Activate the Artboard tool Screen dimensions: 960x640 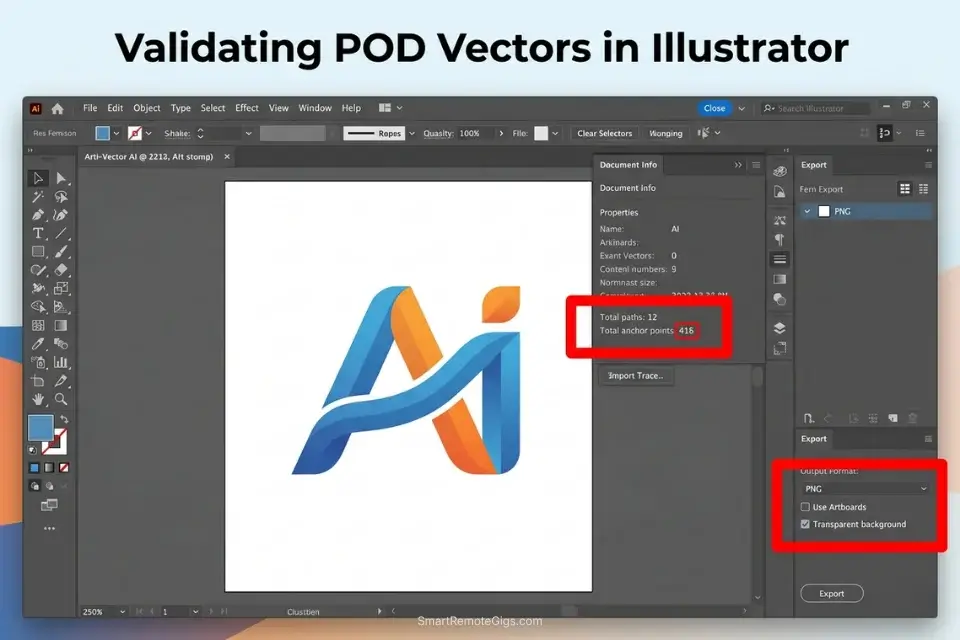tap(38, 381)
